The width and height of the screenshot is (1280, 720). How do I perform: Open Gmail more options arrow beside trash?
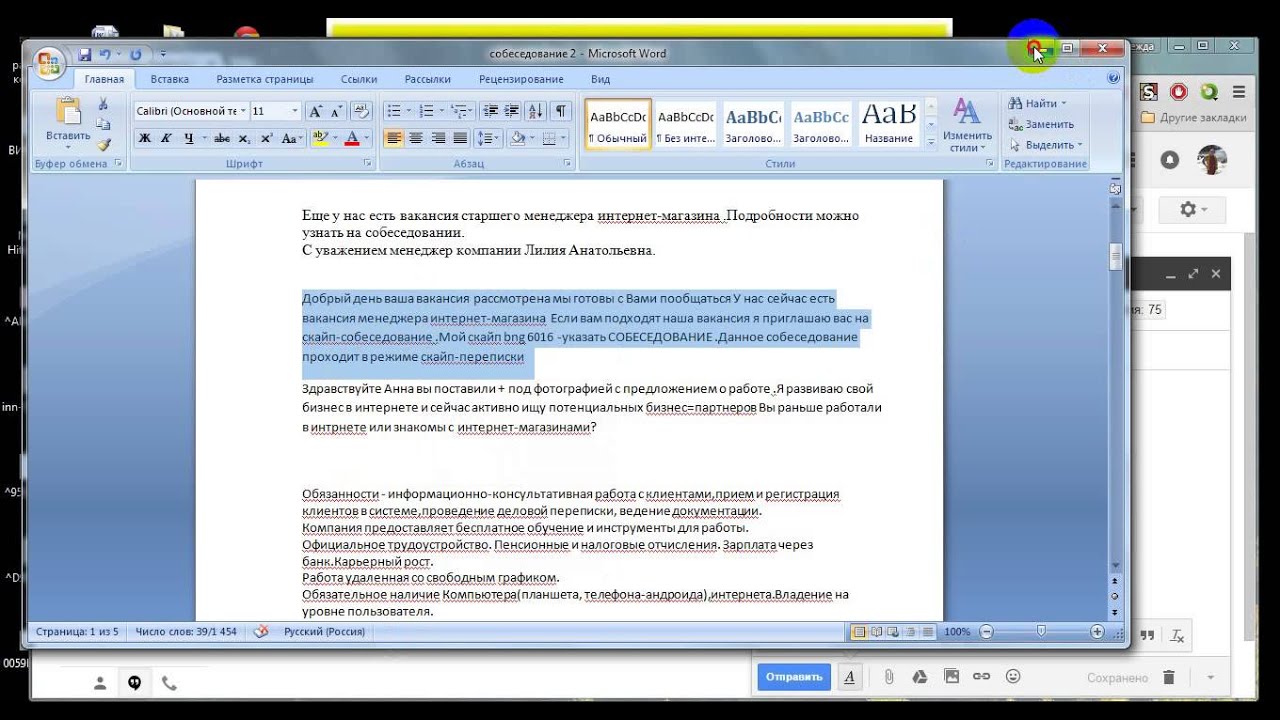(1211, 677)
